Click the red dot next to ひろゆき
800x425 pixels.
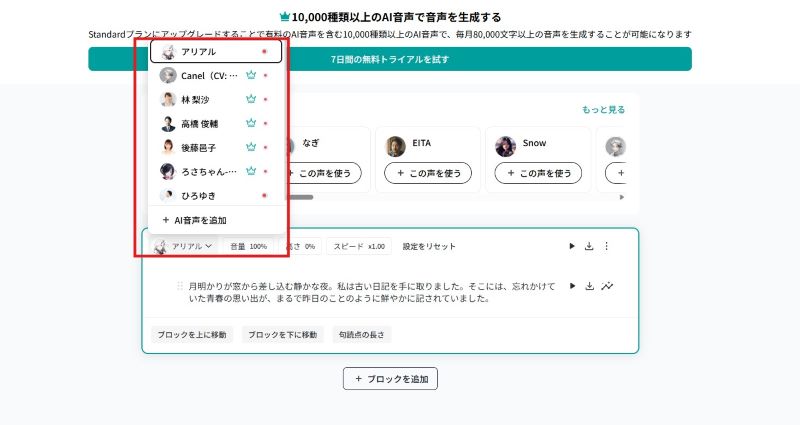click(x=264, y=195)
